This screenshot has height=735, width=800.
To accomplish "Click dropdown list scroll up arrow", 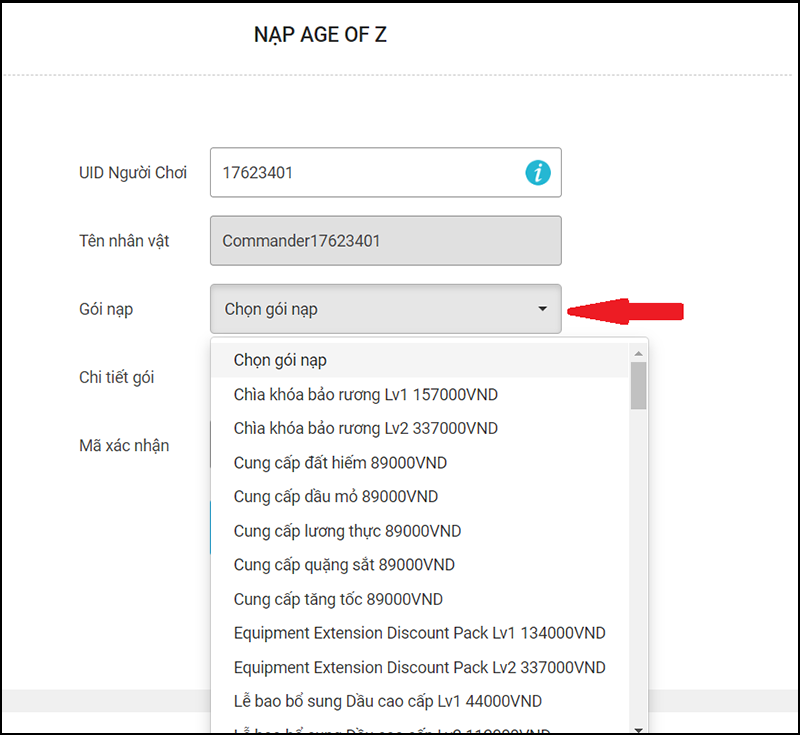I will coord(638,353).
